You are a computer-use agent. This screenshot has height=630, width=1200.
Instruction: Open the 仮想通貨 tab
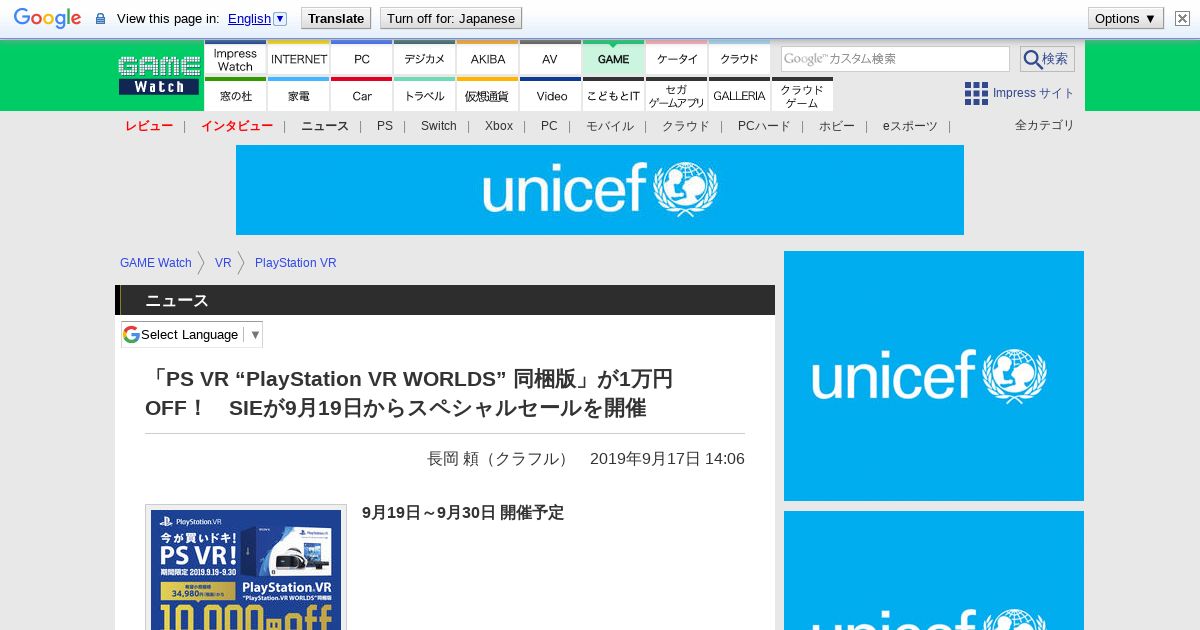pos(487,95)
